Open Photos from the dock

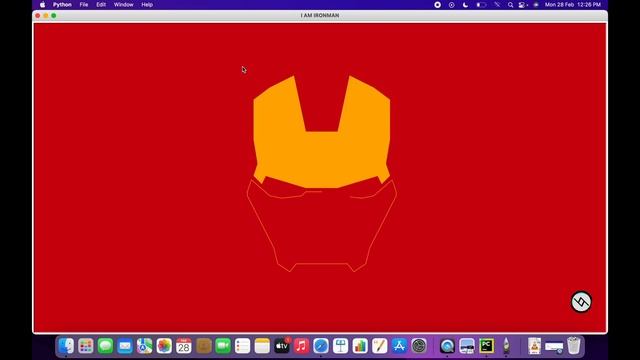(x=164, y=346)
